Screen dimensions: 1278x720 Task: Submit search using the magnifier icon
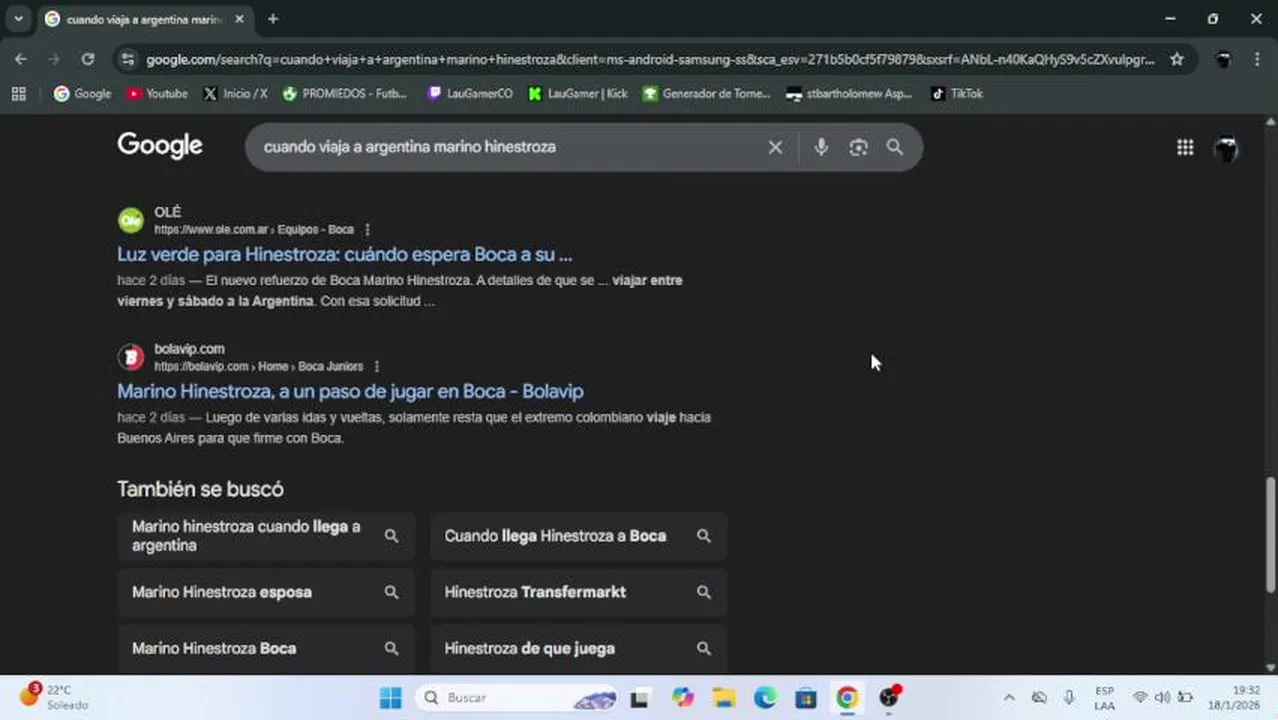[x=895, y=147]
